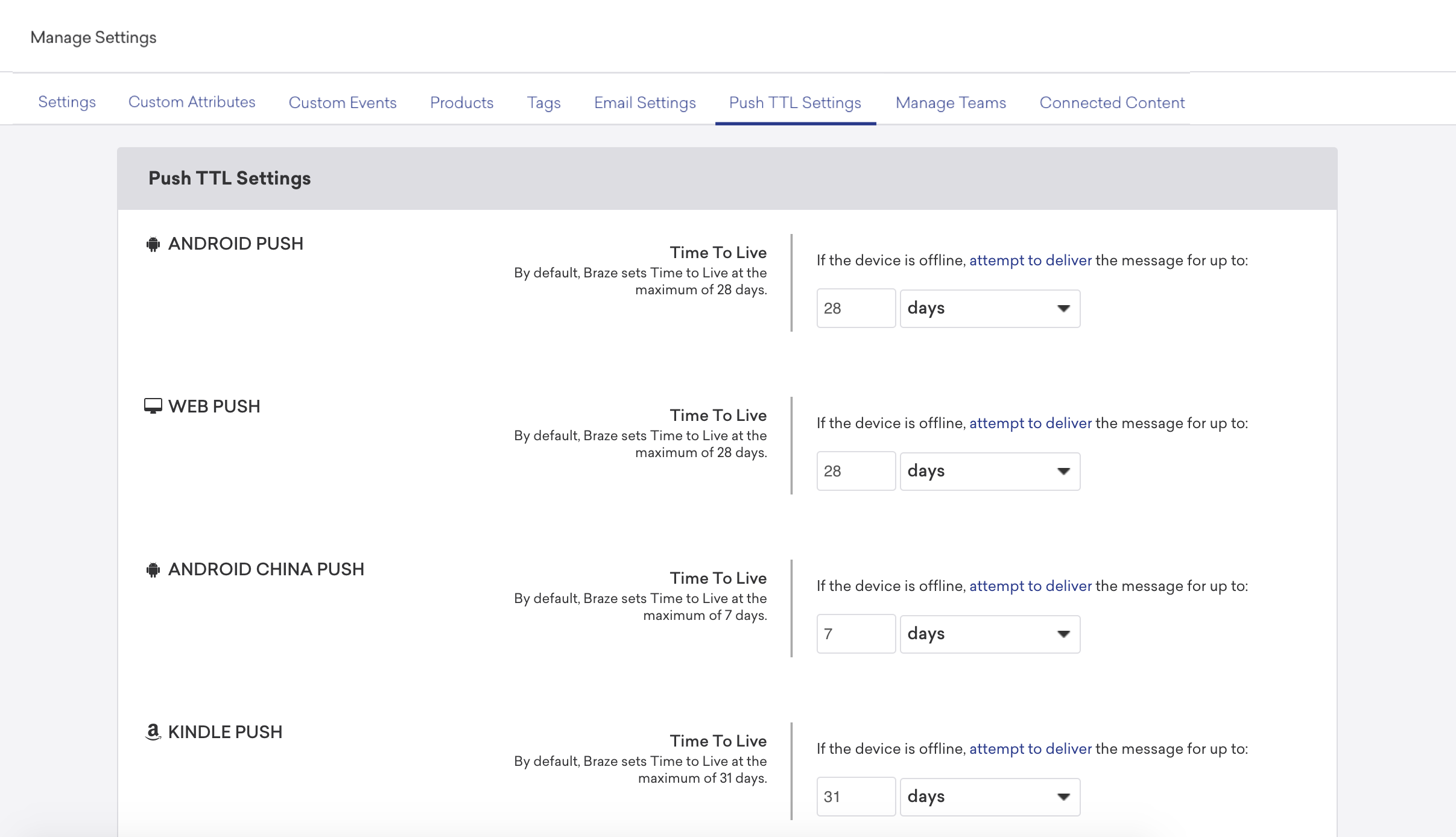
Task: Open the Push TTL Settings tab
Action: point(795,103)
